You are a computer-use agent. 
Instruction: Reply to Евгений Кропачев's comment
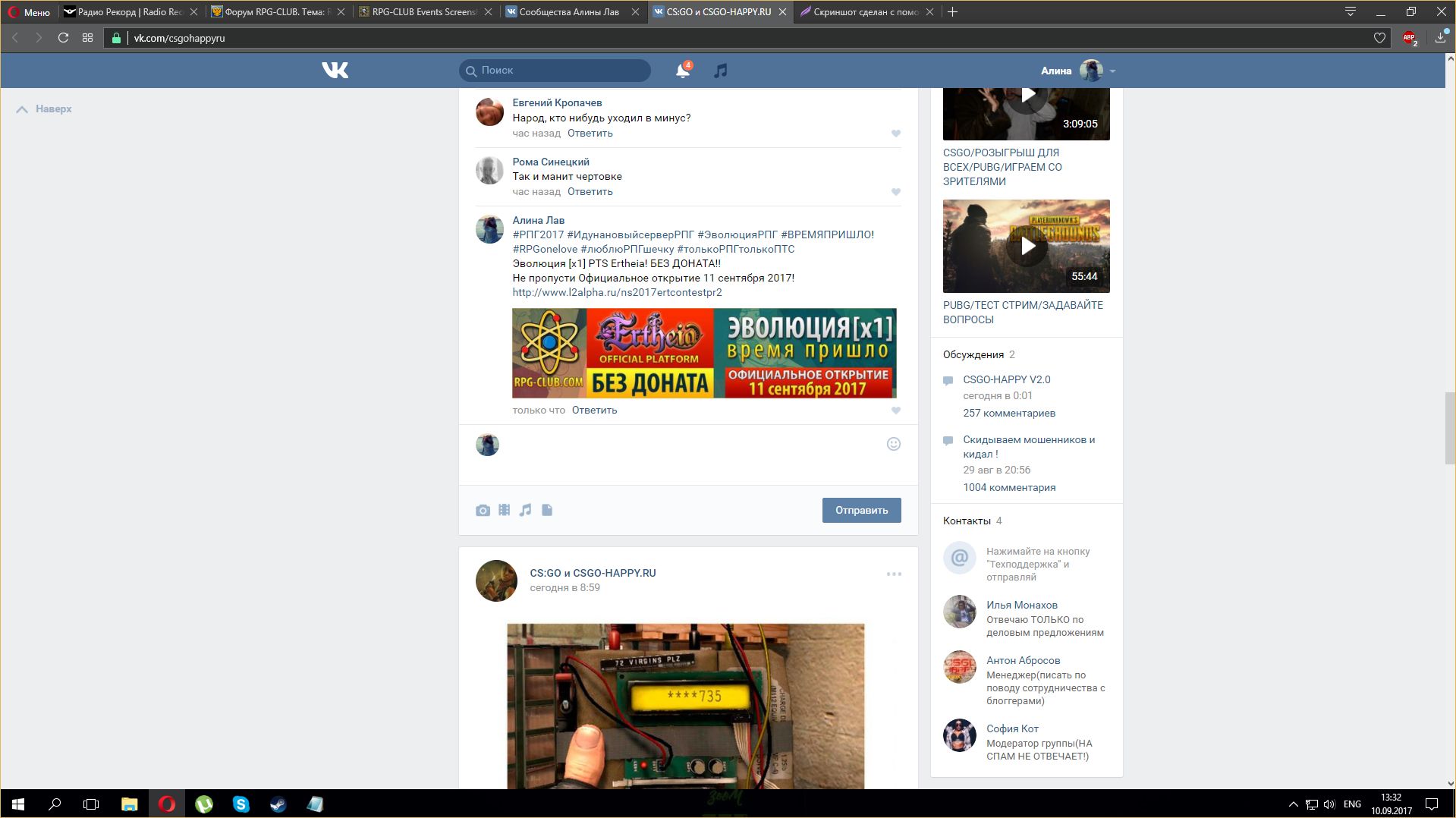590,134
